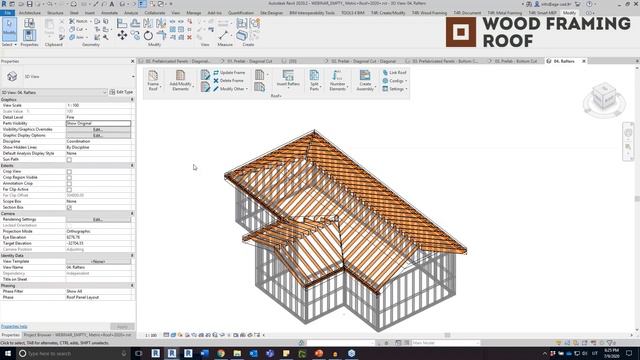Toggle the Section Box checkbox
Viewport: 640px width, 360px height.
point(69,207)
